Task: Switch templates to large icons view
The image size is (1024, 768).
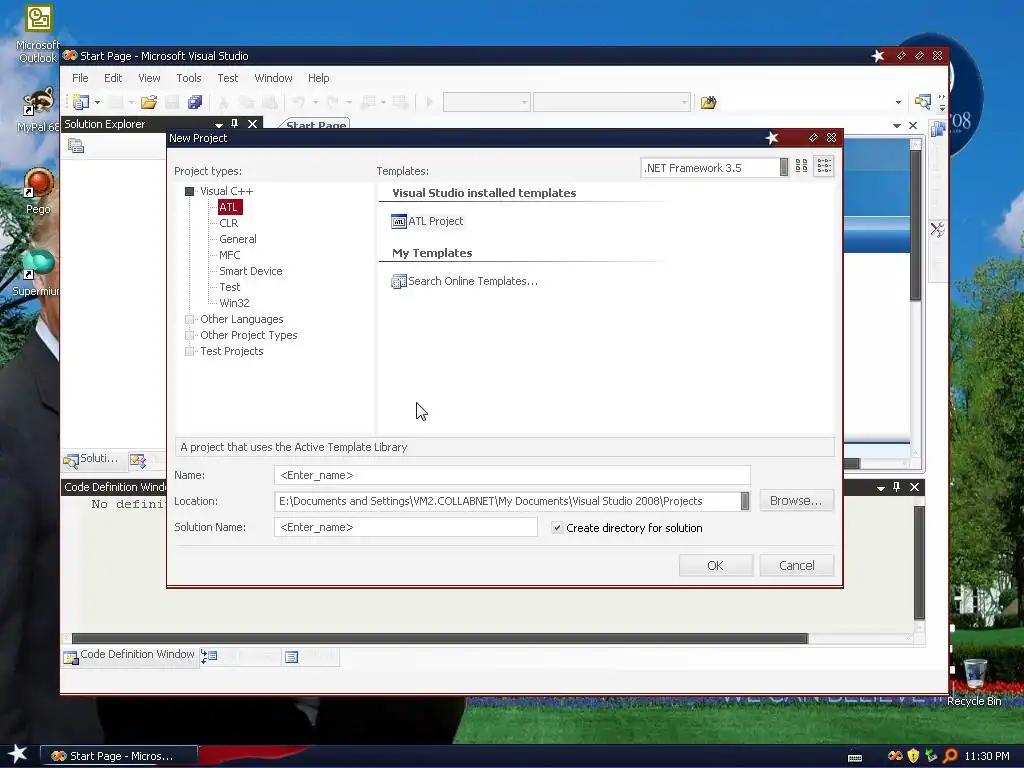Action: tap(801, 167)
